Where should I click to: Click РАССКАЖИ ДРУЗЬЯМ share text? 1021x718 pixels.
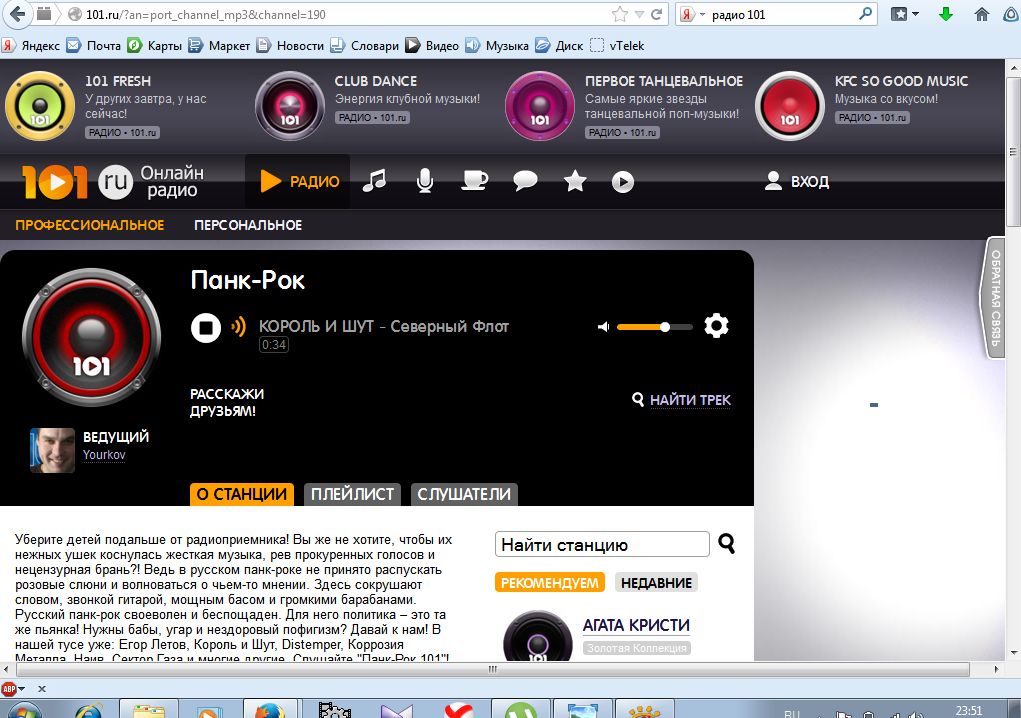(x=227, y=402)
